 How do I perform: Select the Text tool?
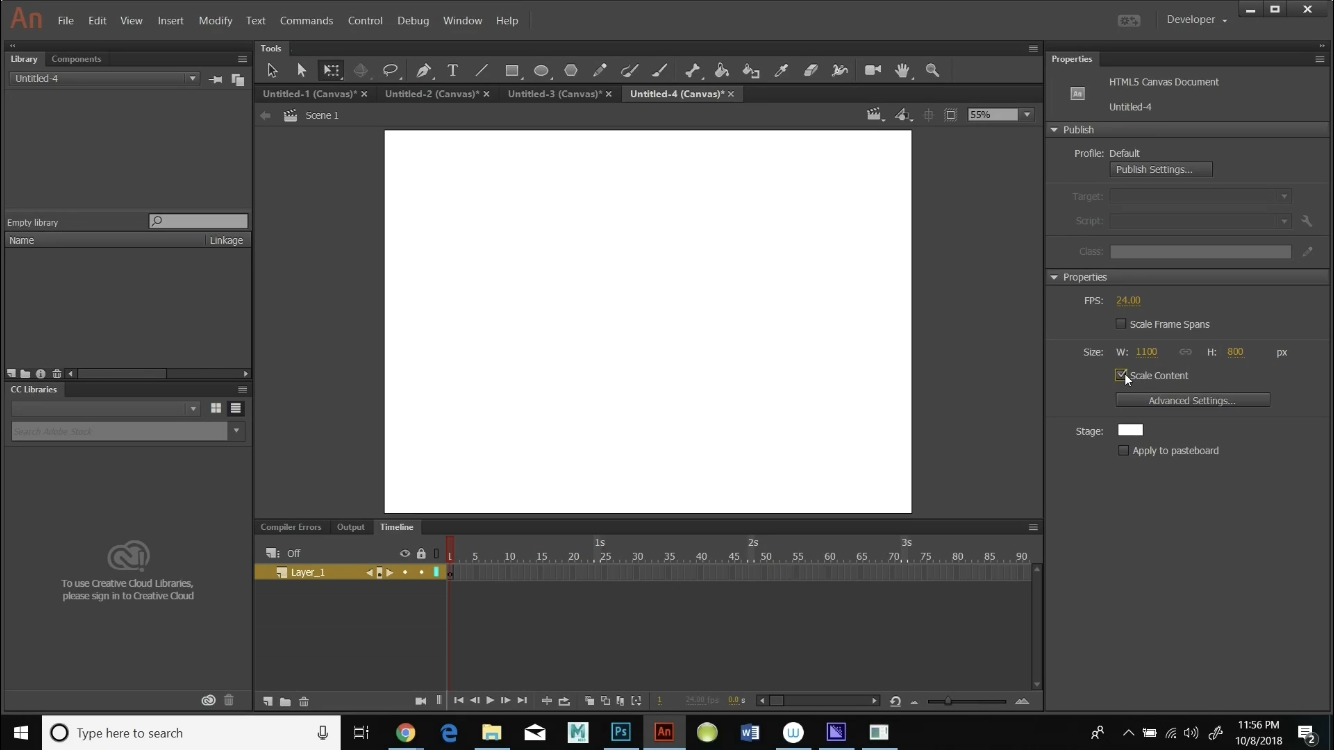point(452,70)
